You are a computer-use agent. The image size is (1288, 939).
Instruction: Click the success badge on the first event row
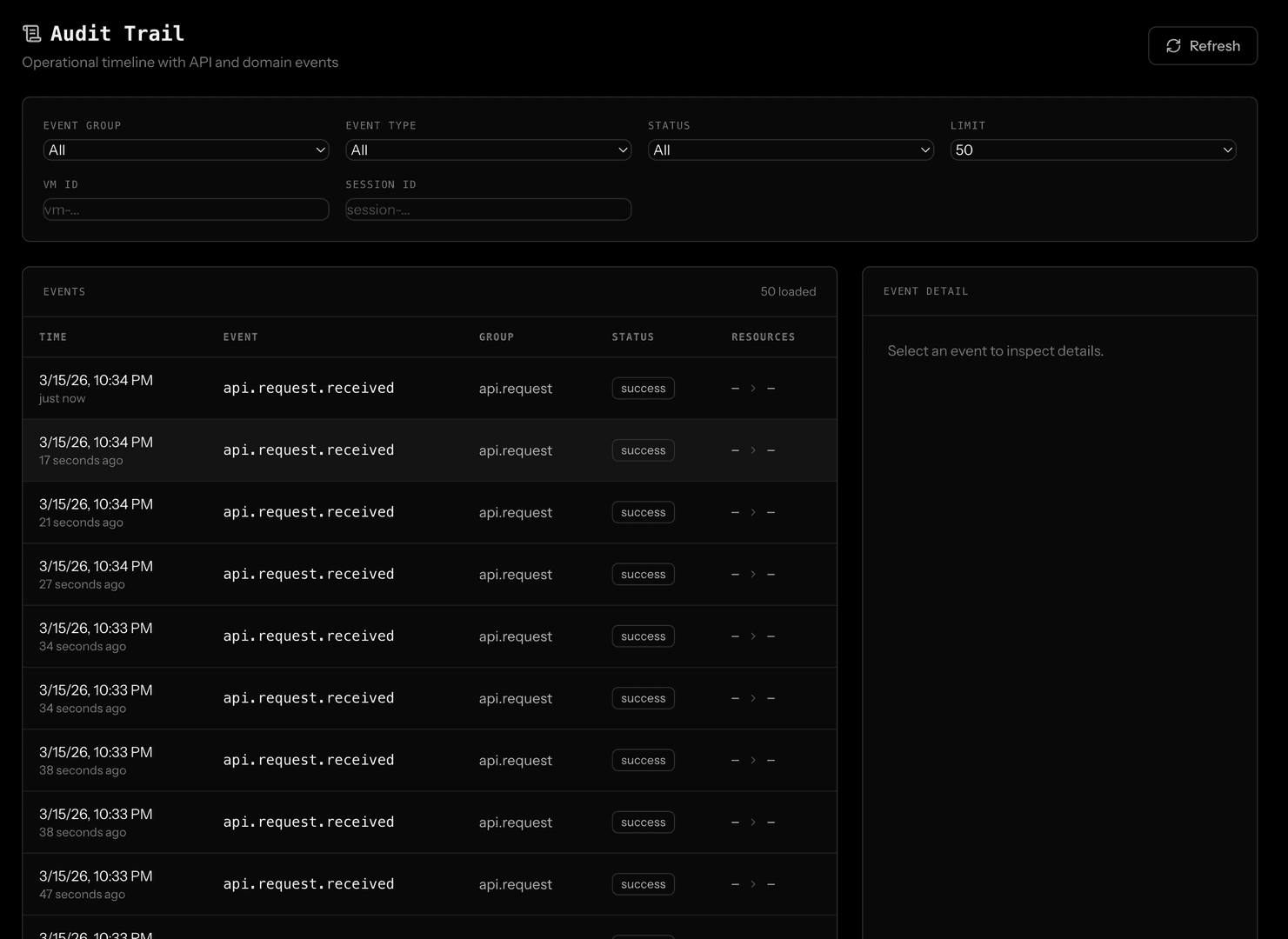(643, 388)
